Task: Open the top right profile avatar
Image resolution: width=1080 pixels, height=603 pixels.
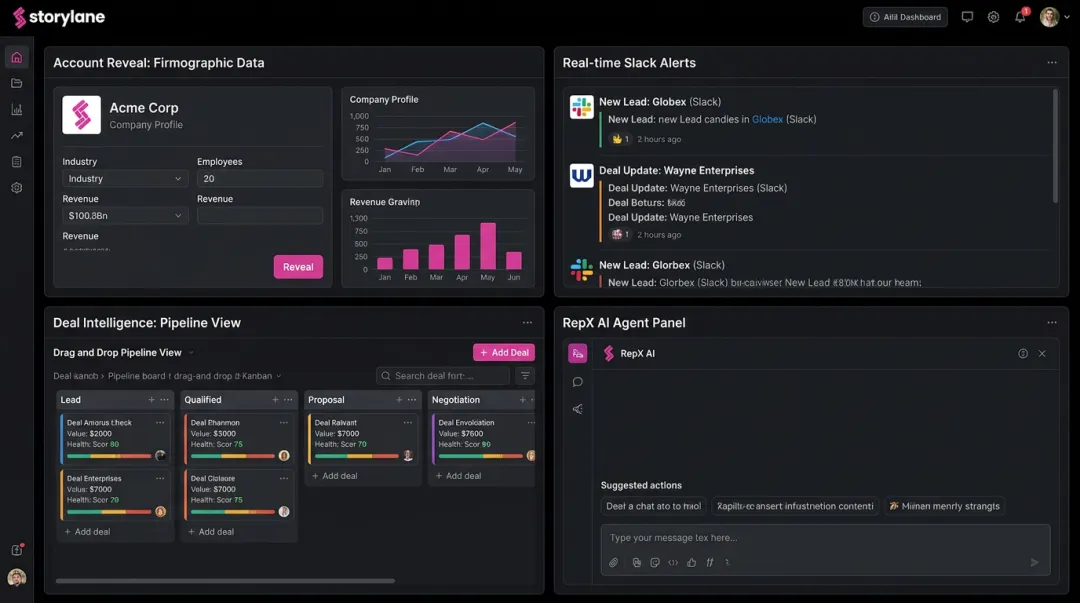Action: pos(1049,17)
